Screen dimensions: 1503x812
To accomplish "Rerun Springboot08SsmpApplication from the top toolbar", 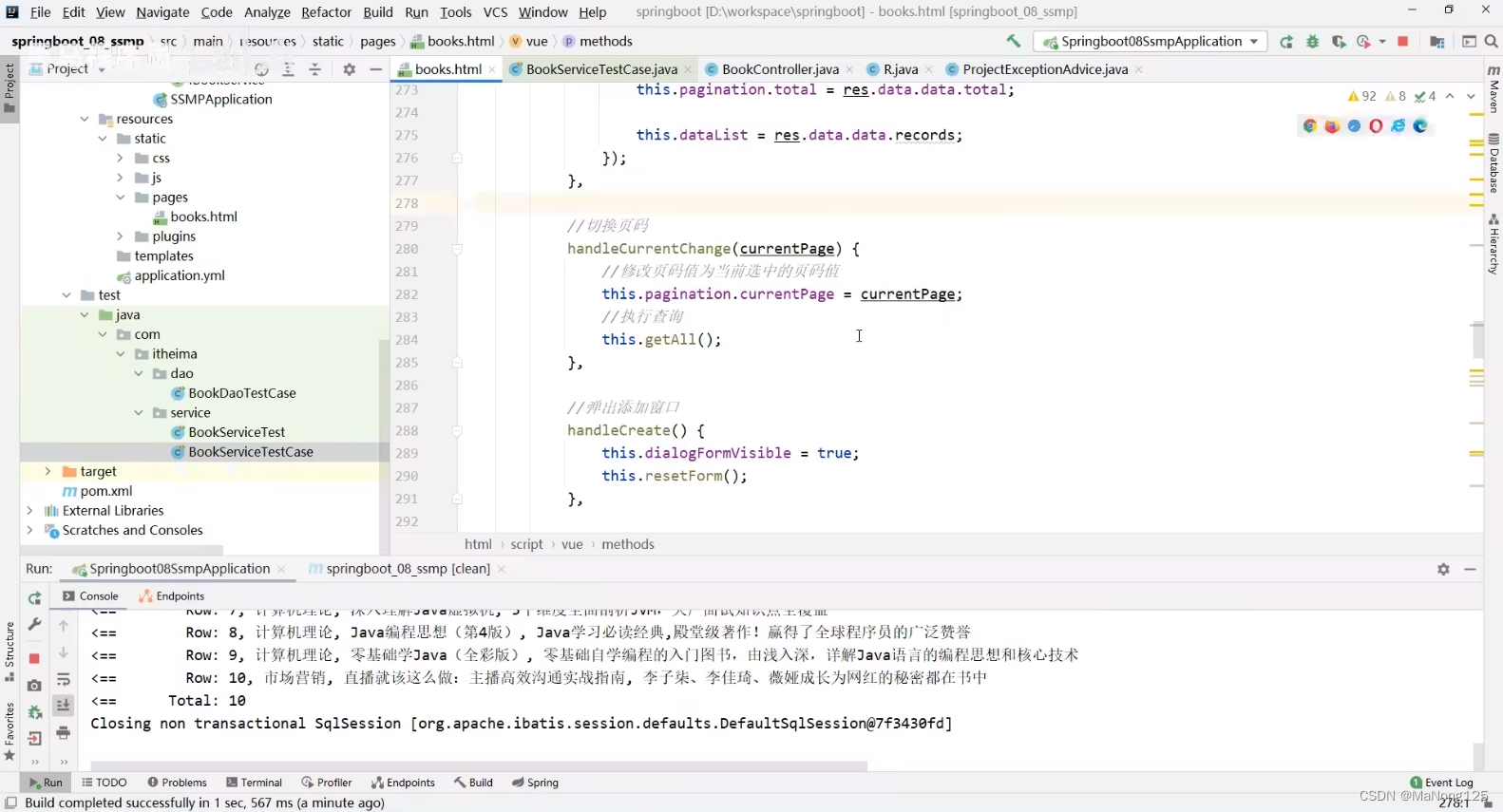I will pyautogui.click(x=1286, y=42).
